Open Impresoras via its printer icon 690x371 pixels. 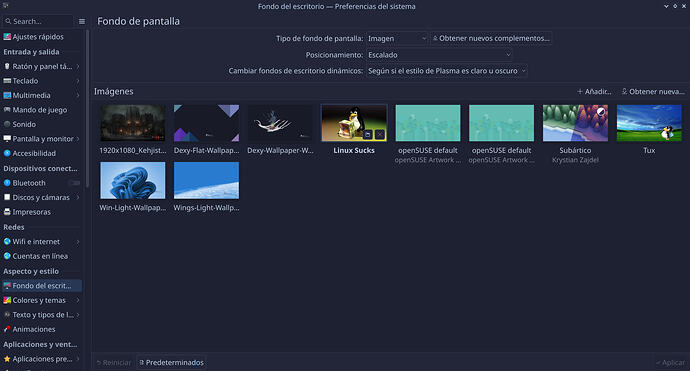tap(7, 212)
